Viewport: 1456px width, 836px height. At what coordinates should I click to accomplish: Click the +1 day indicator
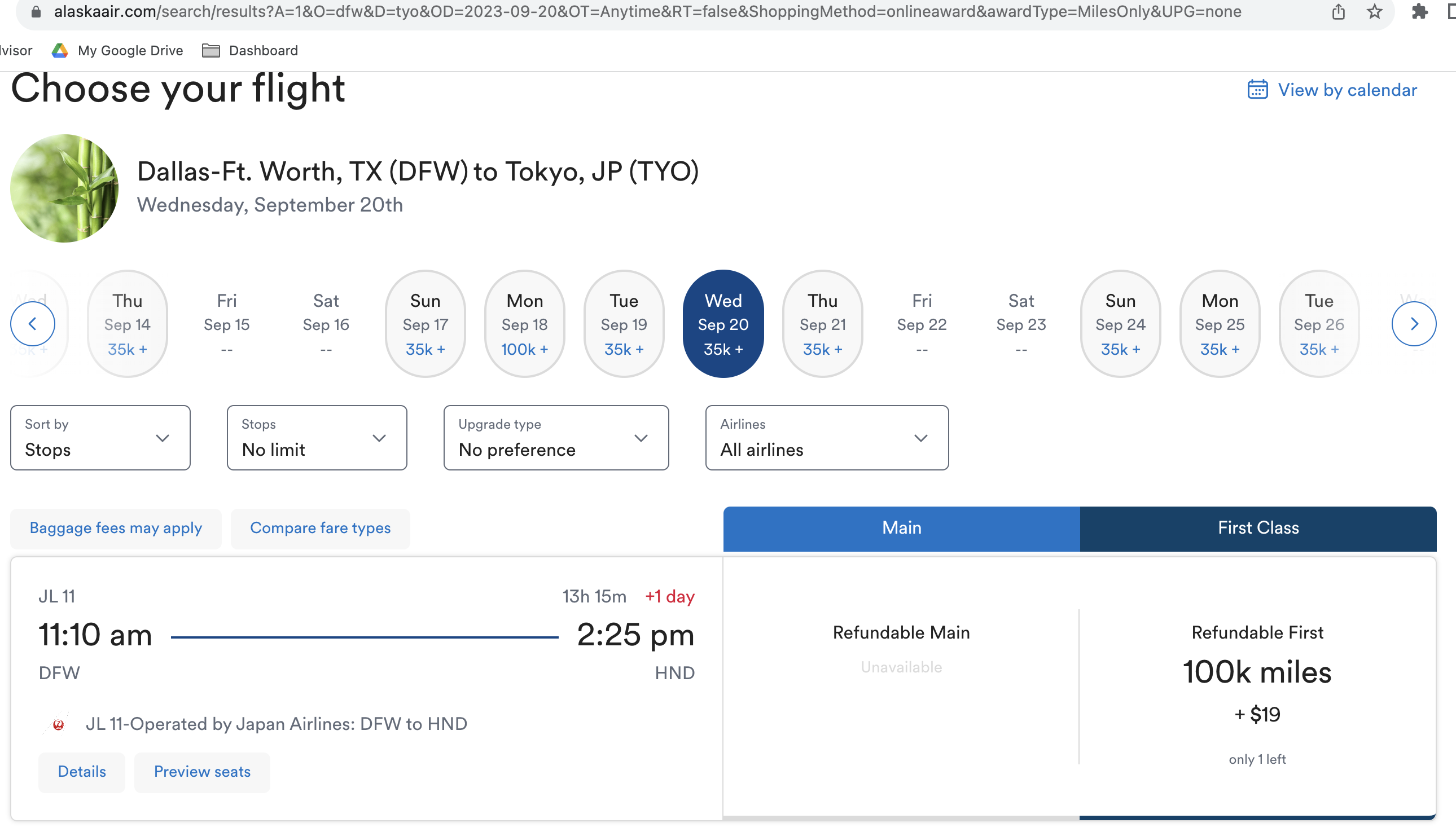[x=670, y=597]
